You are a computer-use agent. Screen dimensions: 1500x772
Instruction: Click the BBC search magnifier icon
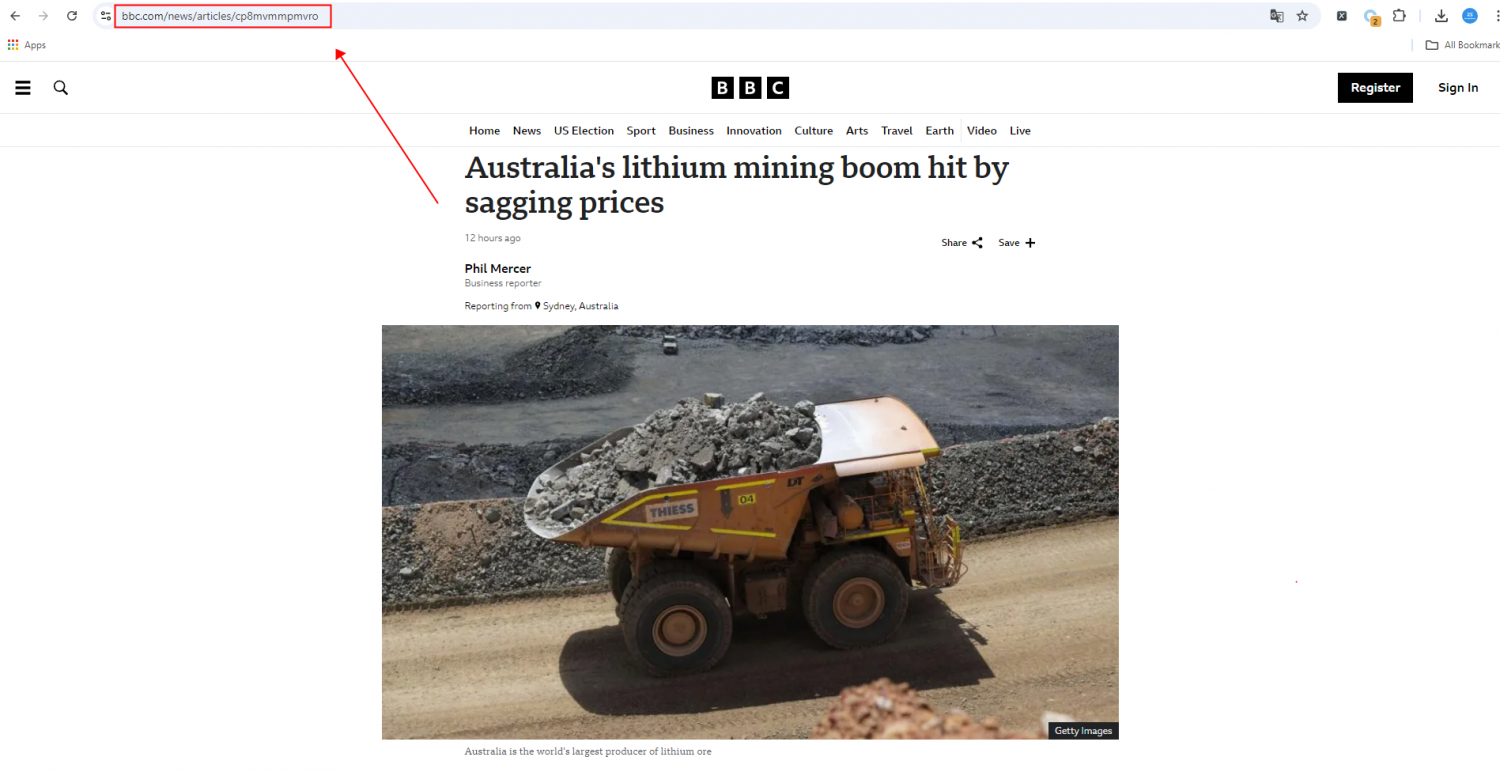tap(61, 88)
